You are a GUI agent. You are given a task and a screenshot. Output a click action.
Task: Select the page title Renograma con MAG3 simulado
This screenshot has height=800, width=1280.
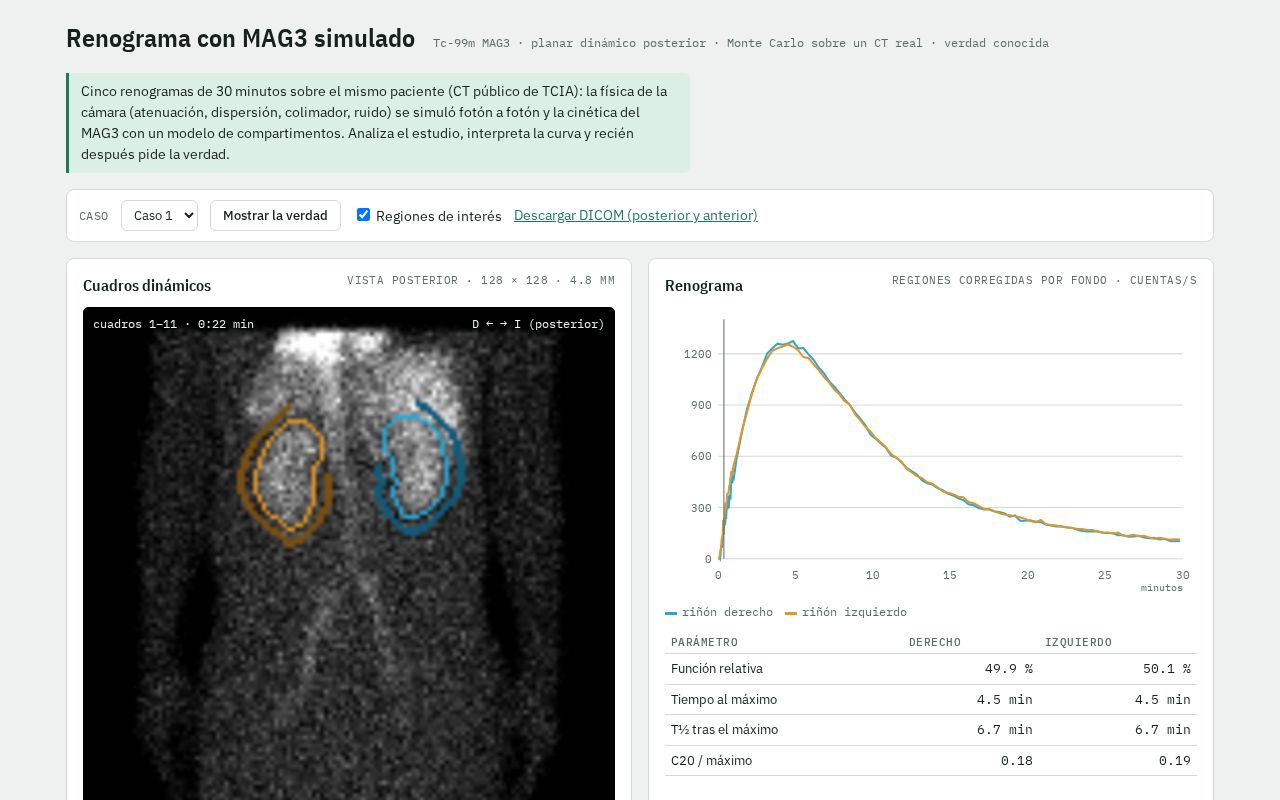coord(240,39)
